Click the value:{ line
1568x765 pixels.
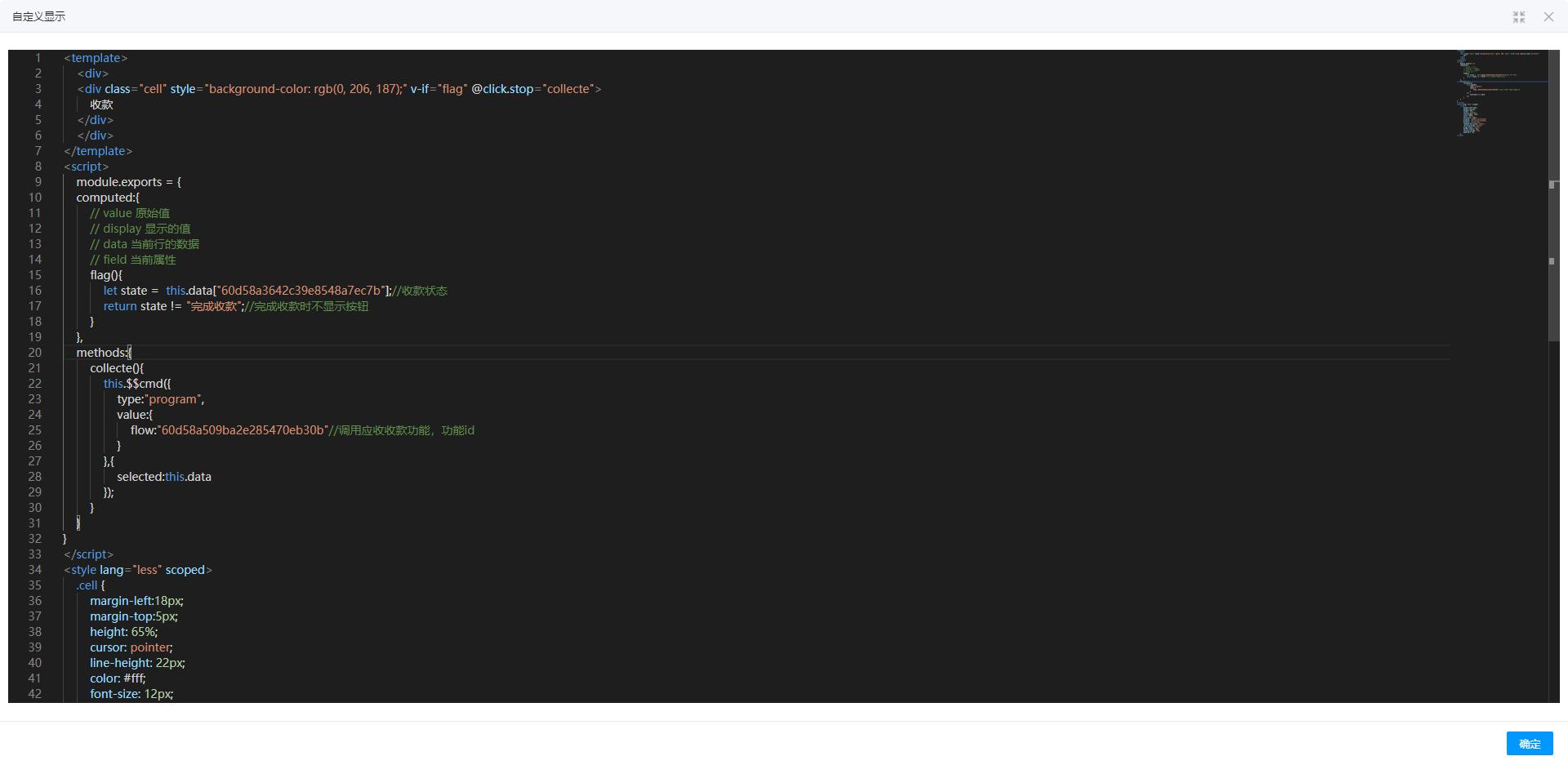pyautogui.click(x=135, y=415)
